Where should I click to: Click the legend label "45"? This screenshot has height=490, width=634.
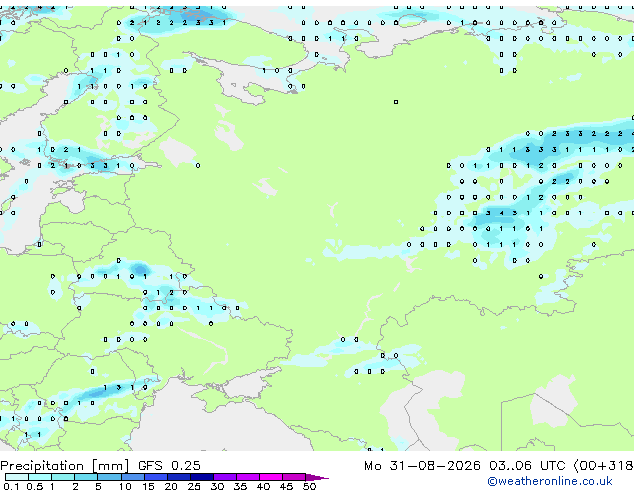pos(286,486)
